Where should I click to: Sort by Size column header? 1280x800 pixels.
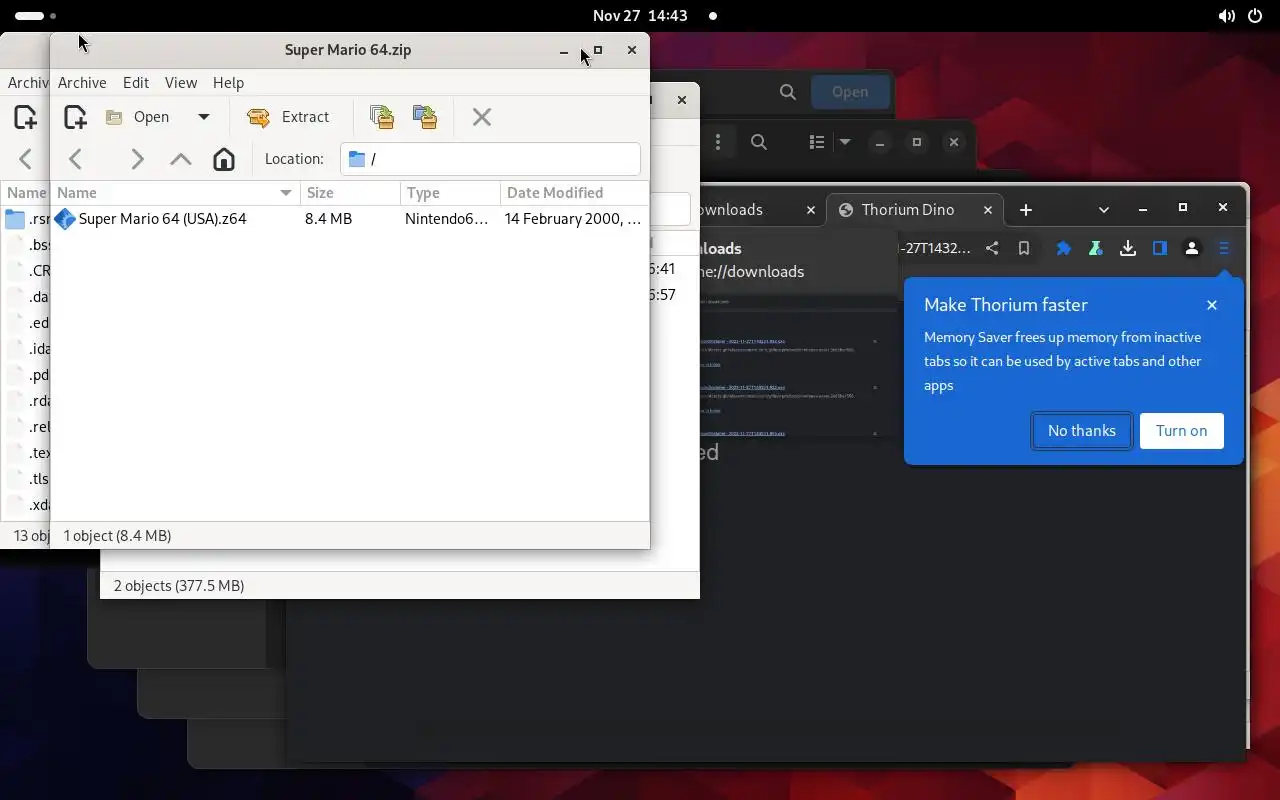point(350,193)
